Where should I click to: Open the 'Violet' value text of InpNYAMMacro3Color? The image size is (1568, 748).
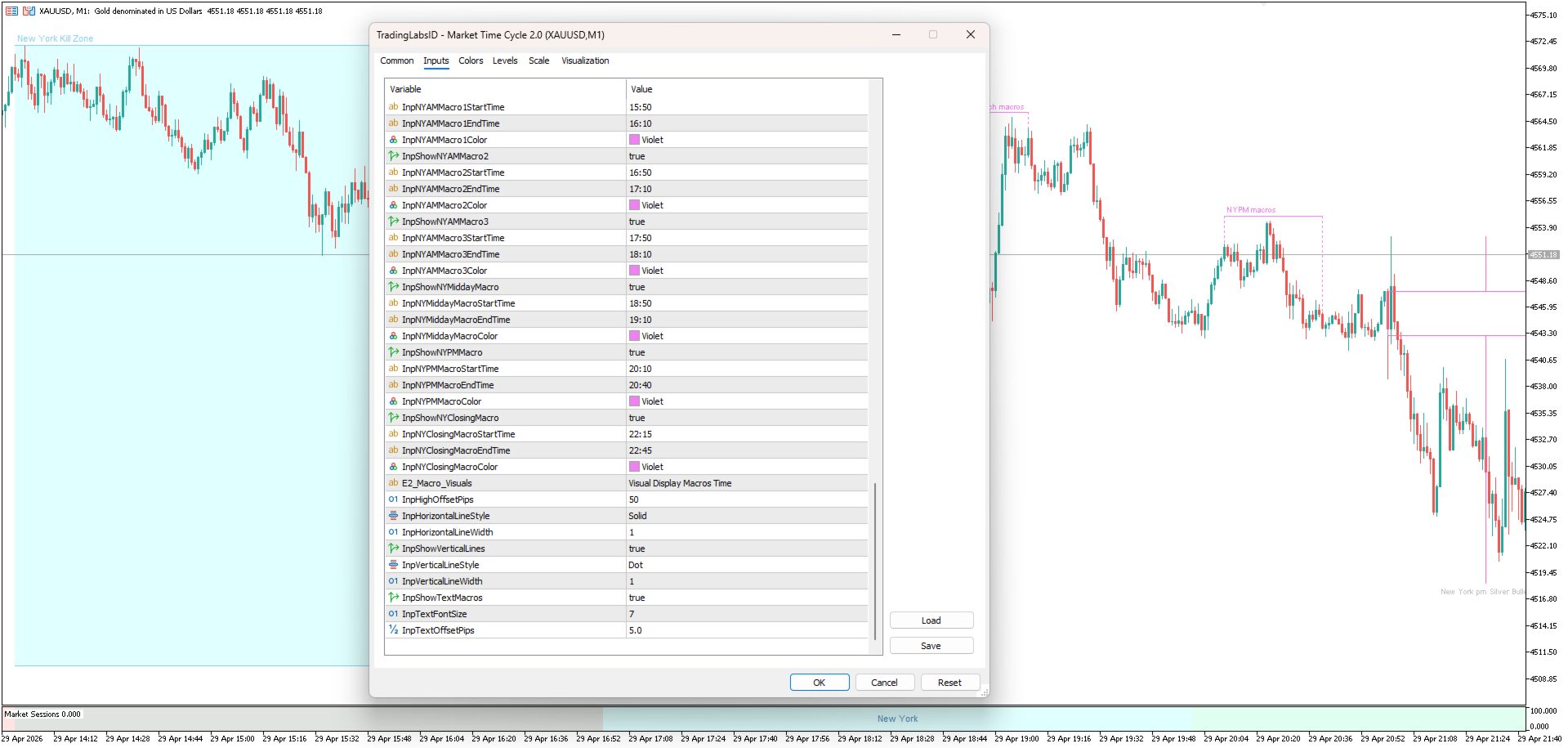click(x=652, y=271)
